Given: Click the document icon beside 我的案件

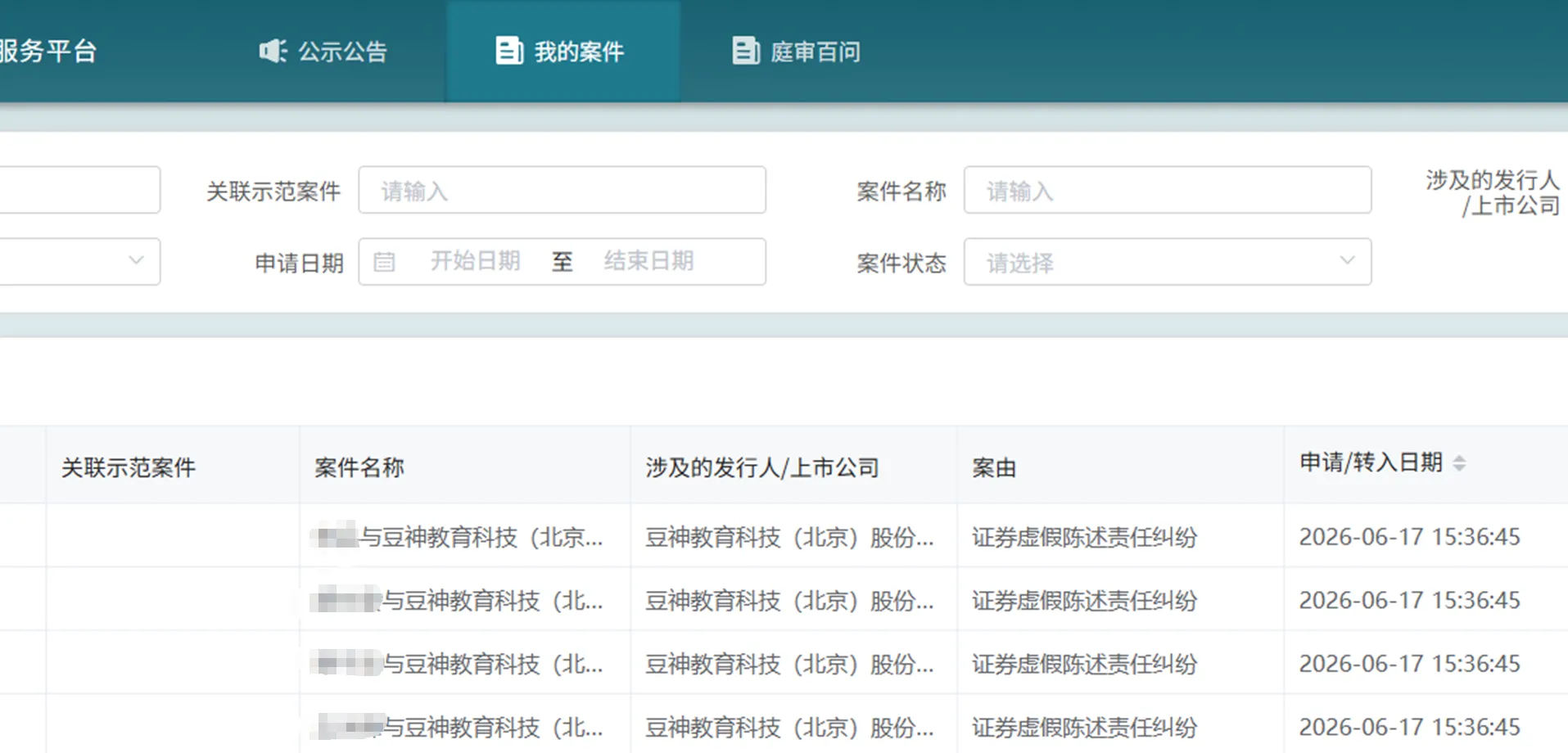Looking at the screenshot, I should coord(509,51).
